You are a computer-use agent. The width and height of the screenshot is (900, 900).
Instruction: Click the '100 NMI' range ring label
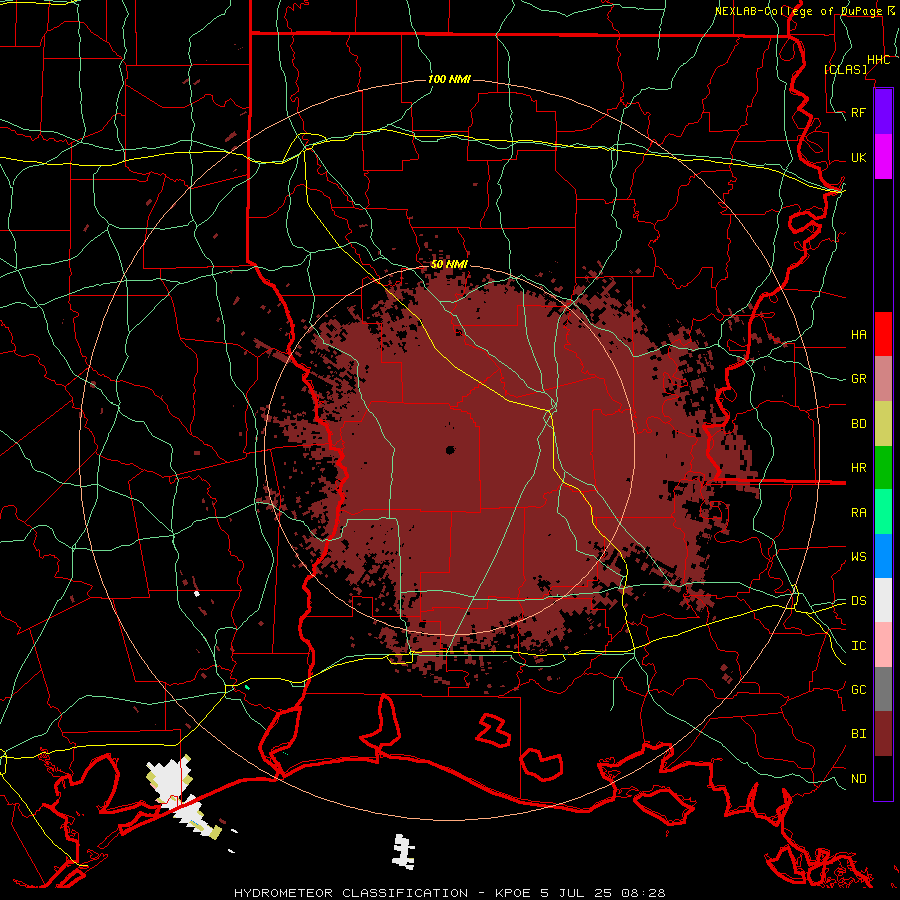tap(449, 79)
